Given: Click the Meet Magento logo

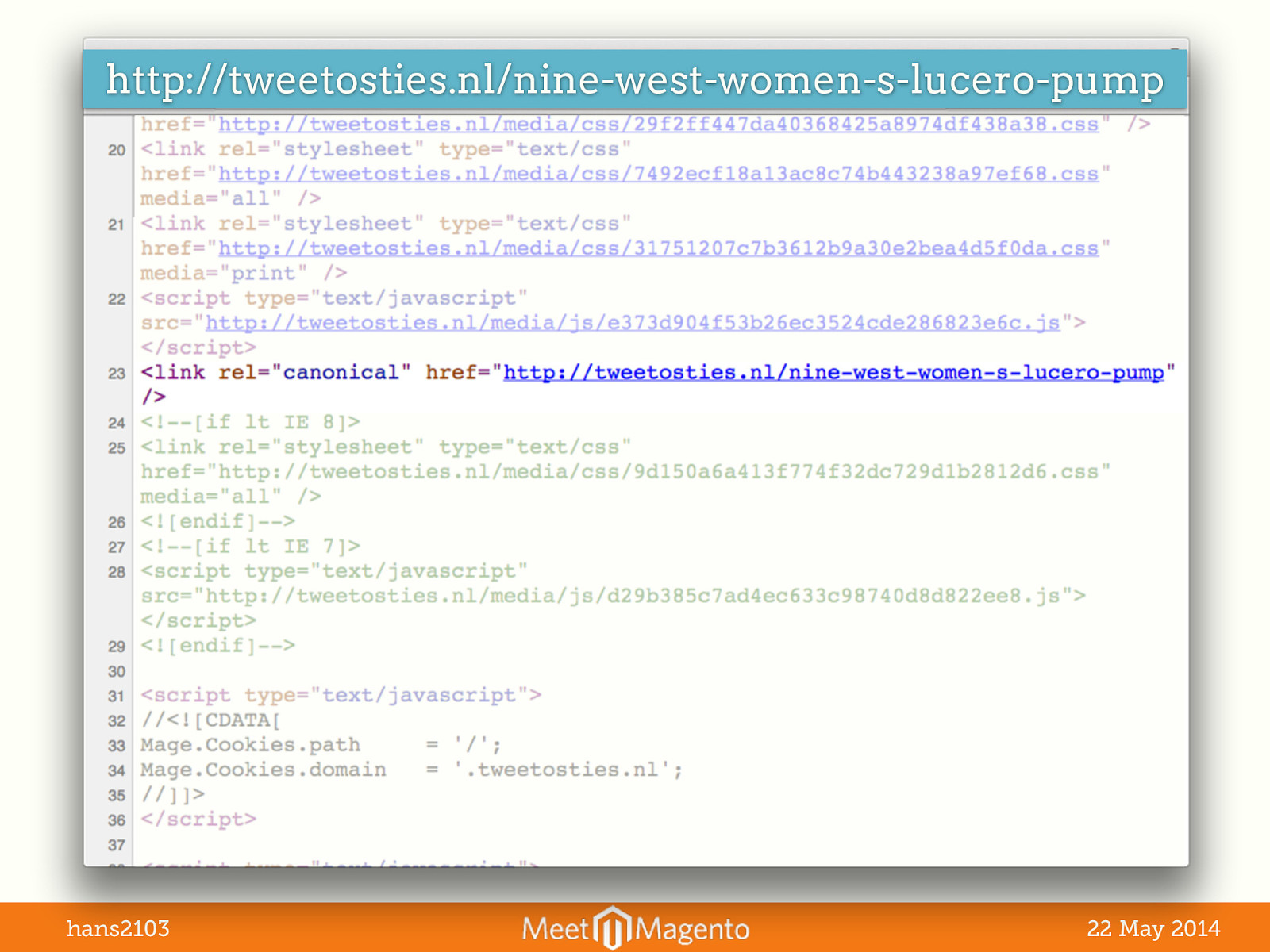Looking at the screenshot, I should pyautogui.click(x=635, y=927).
